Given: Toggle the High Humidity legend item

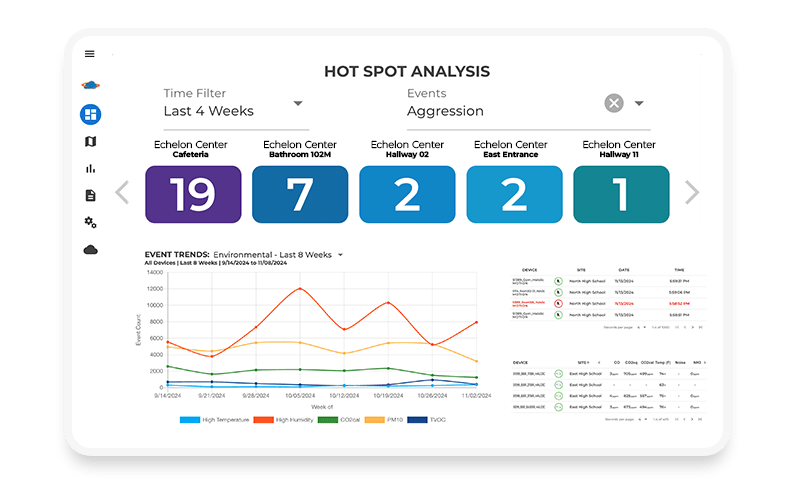Looking at the screenshot, I should point(284,420).
